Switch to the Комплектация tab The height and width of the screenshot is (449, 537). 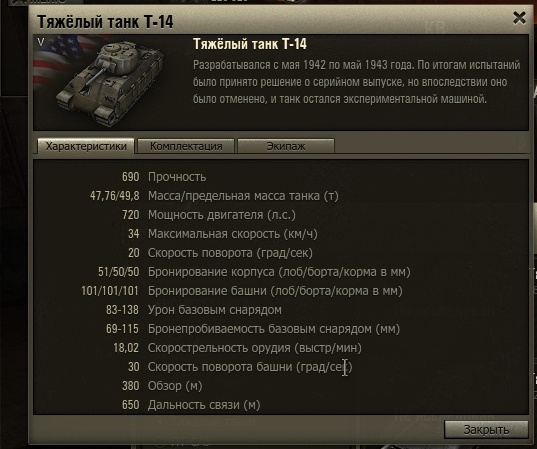[186, 146]
